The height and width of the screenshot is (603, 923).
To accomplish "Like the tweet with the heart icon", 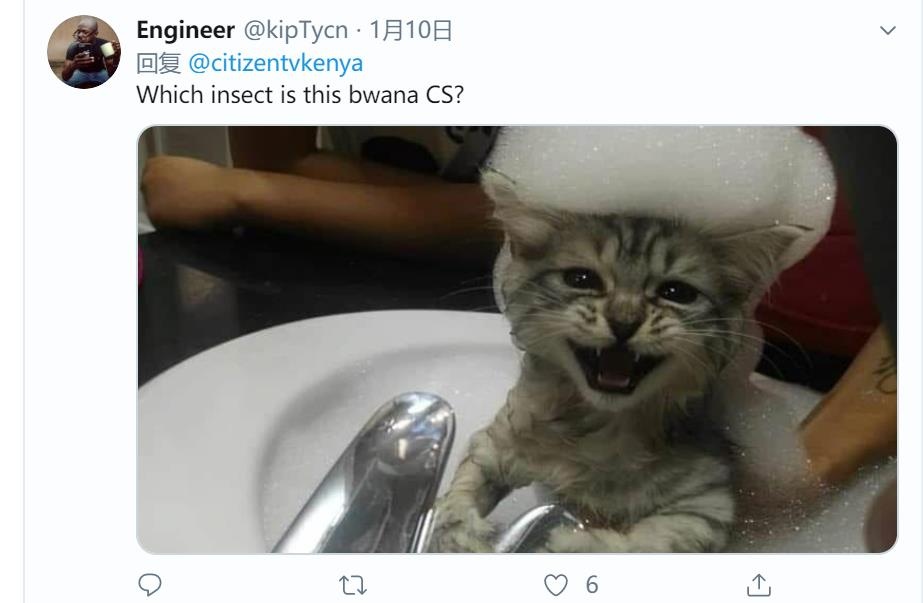I will tap(555, 585).
